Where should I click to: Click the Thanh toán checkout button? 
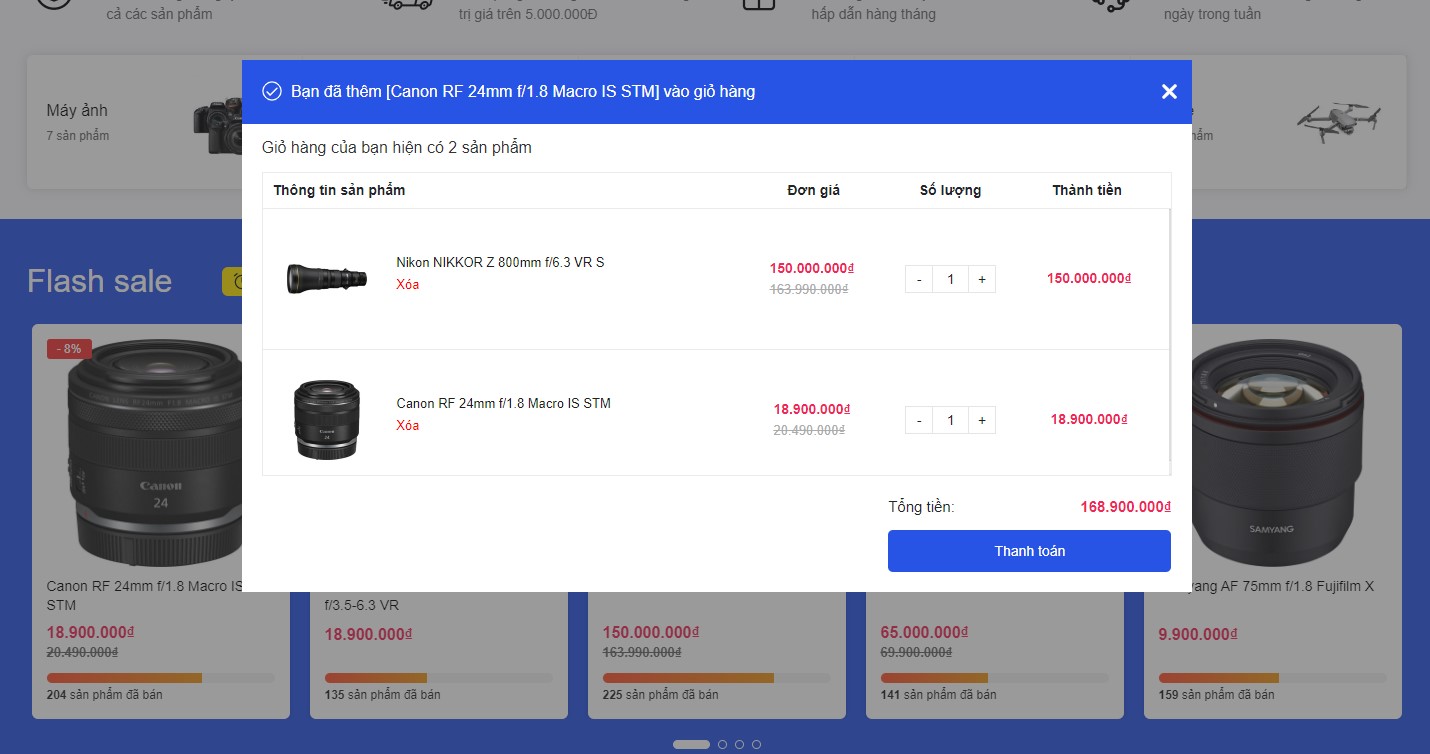click(1029, 551)
